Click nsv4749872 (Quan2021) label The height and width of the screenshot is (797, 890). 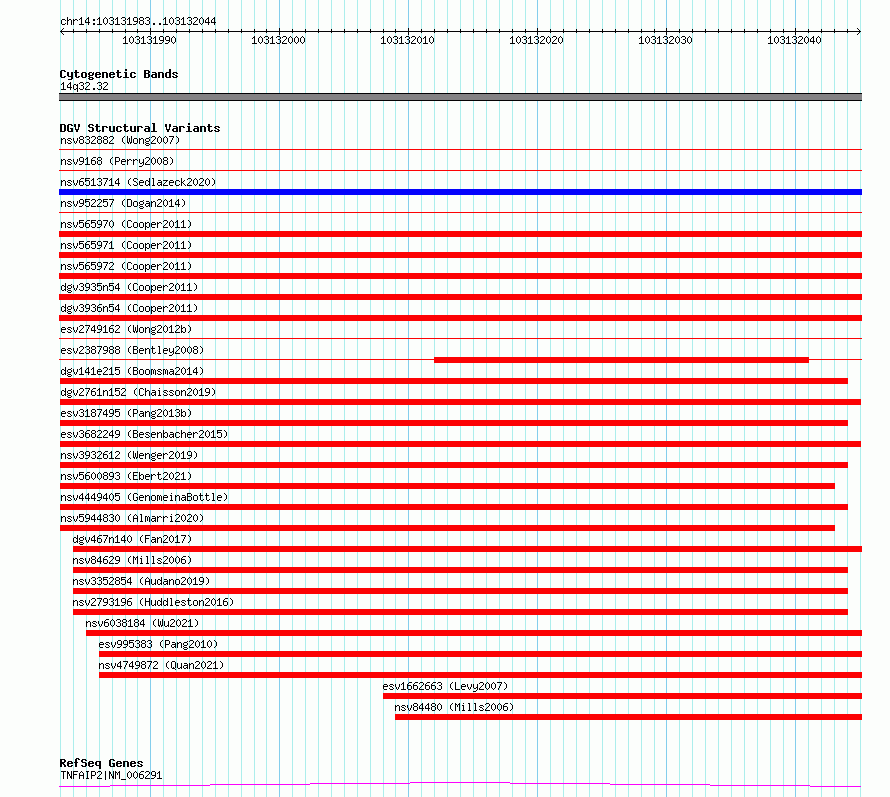coord(161,665)
